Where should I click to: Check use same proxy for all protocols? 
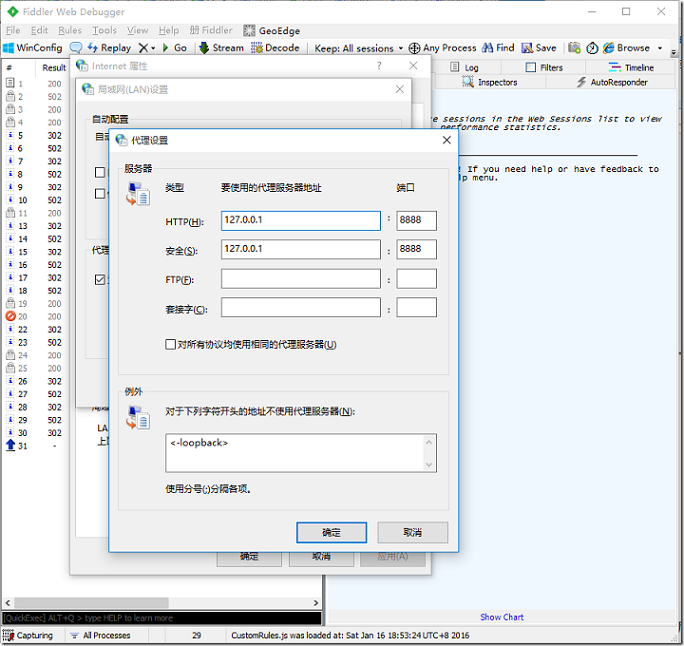click(171, 345)
